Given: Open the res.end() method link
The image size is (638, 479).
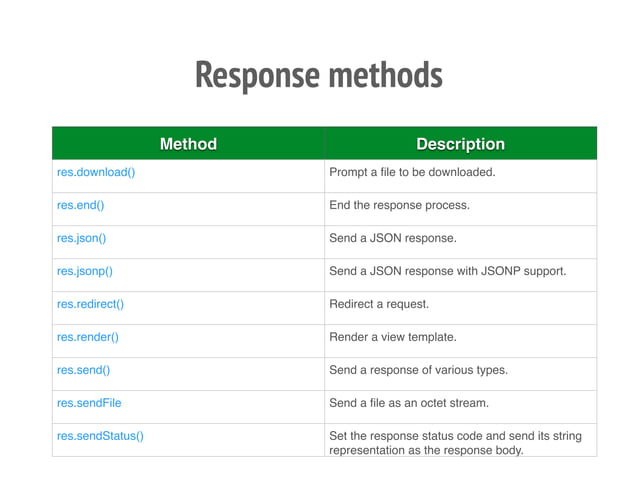Looking at the screenshot, I should click(81, 205).
